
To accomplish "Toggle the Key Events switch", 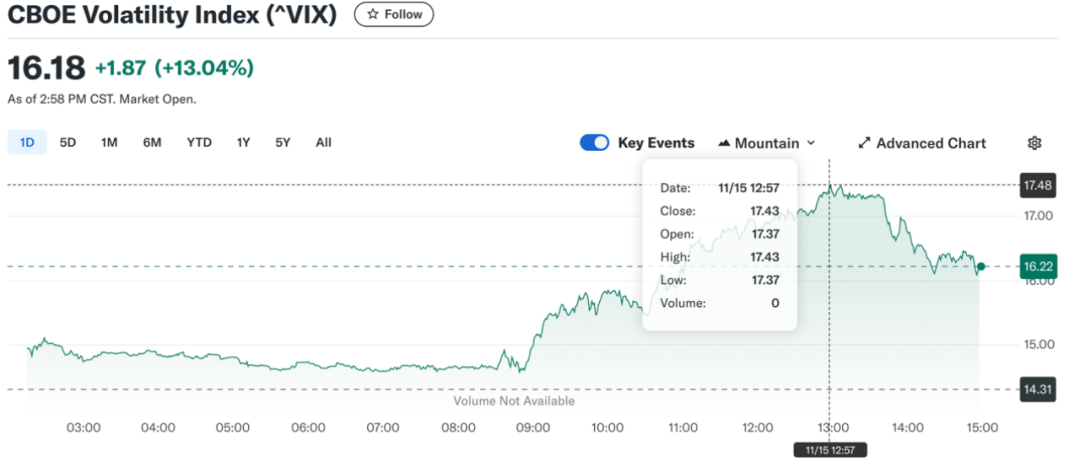I will 594,143.
